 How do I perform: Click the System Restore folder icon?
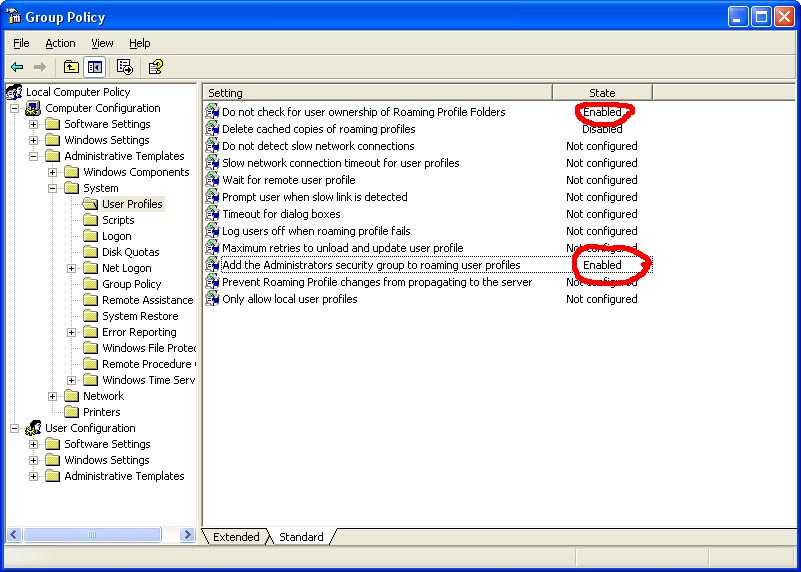pos(90,316)
